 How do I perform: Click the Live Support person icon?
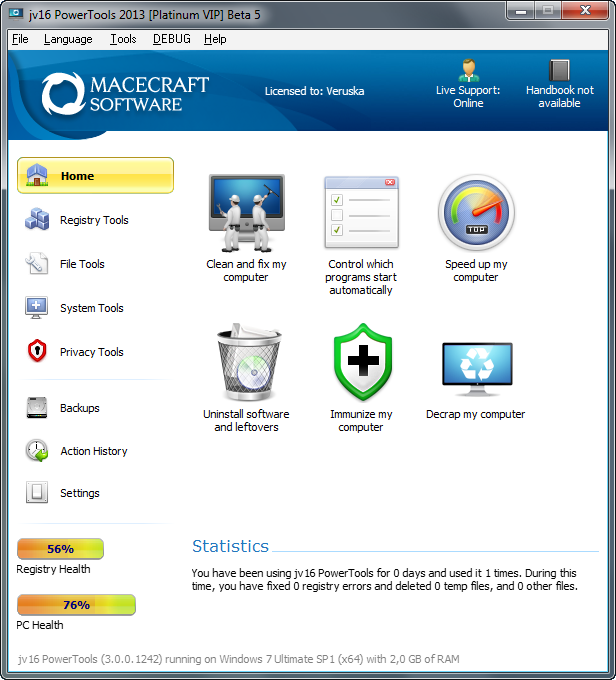(x=469, y=70)
